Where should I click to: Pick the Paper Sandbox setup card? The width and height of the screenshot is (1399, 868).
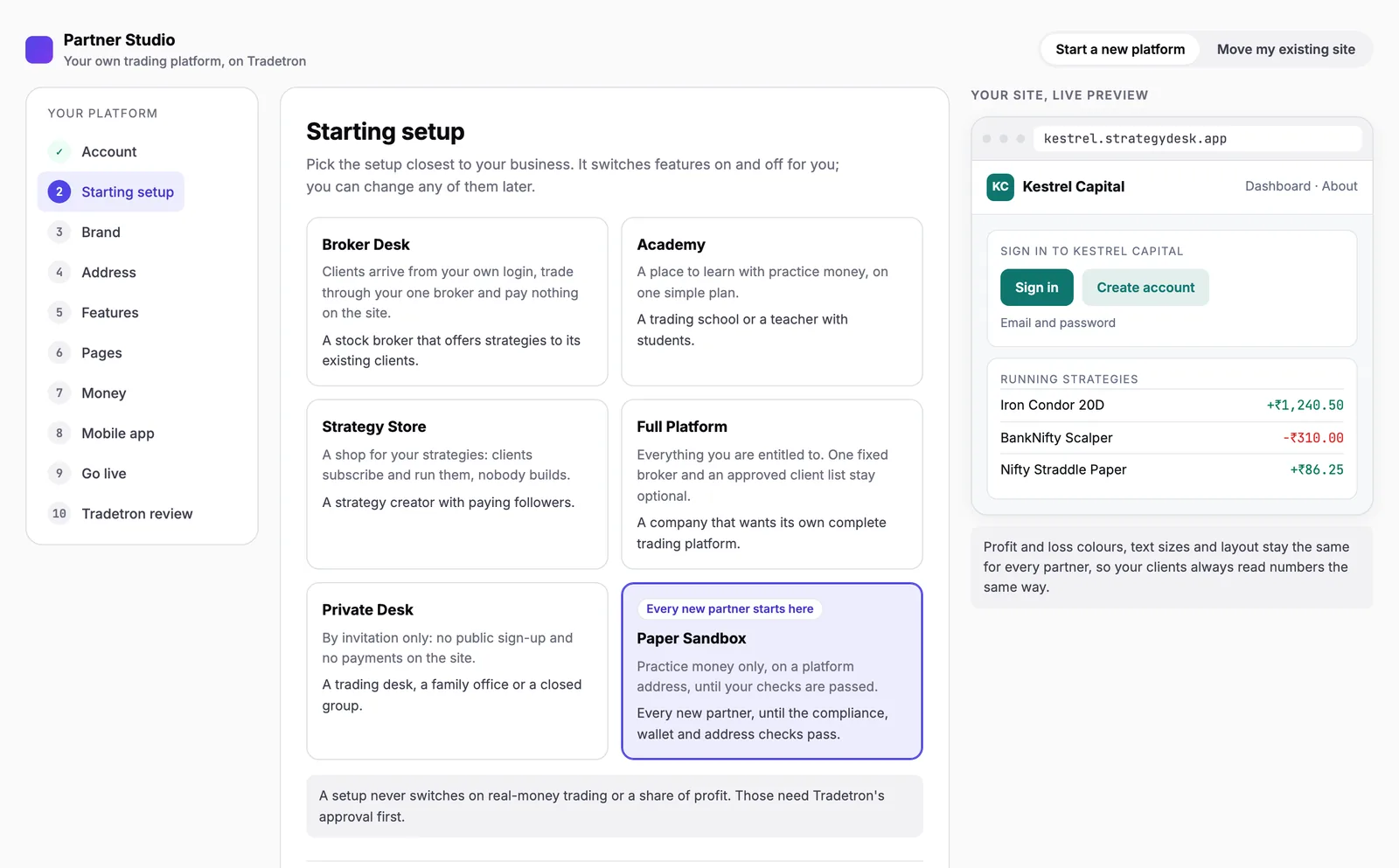pyautogui.click(x=772, y=671)
